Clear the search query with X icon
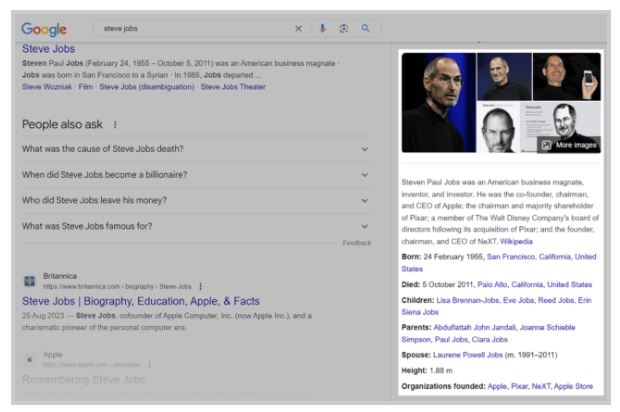 [x=299, y=28]
